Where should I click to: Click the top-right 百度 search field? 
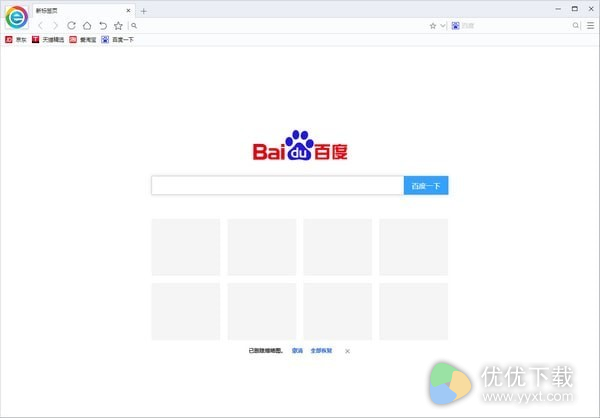pos(516,26)
